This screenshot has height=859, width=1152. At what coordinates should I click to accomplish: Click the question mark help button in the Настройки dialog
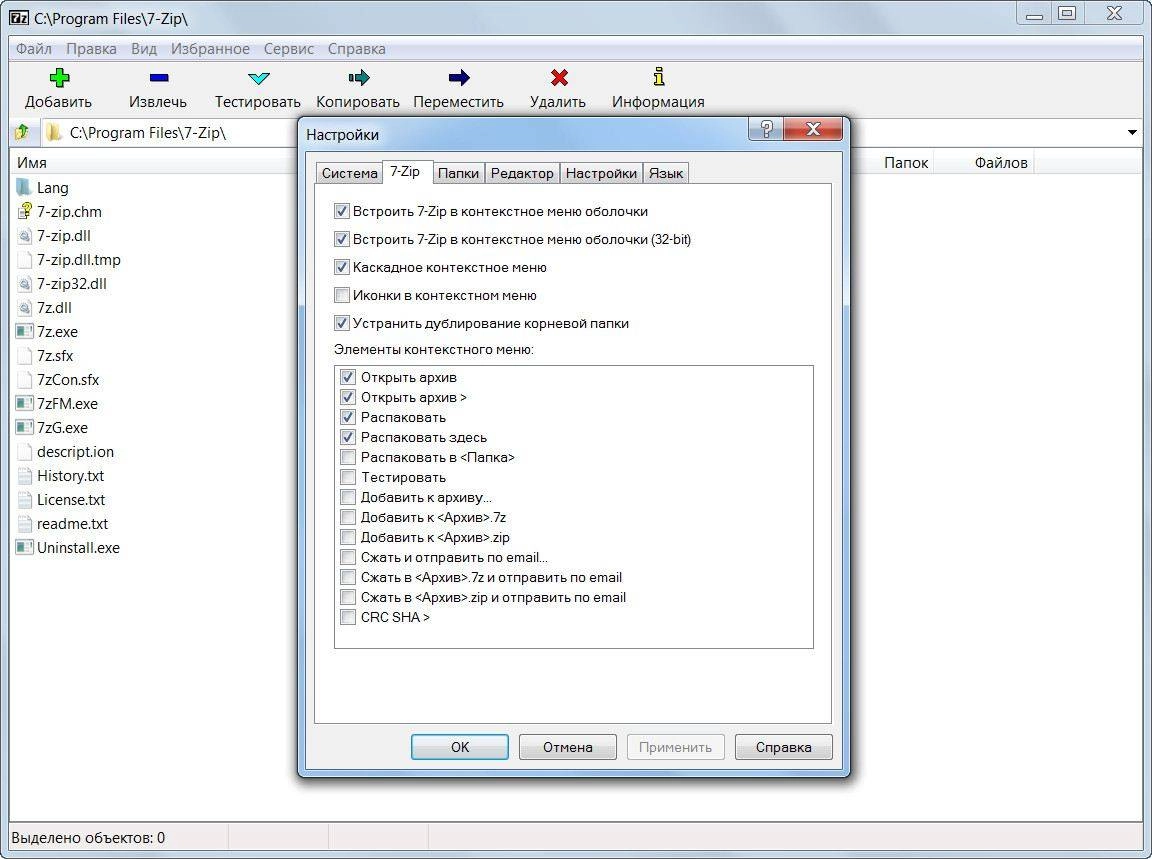[x=766, y=129]
